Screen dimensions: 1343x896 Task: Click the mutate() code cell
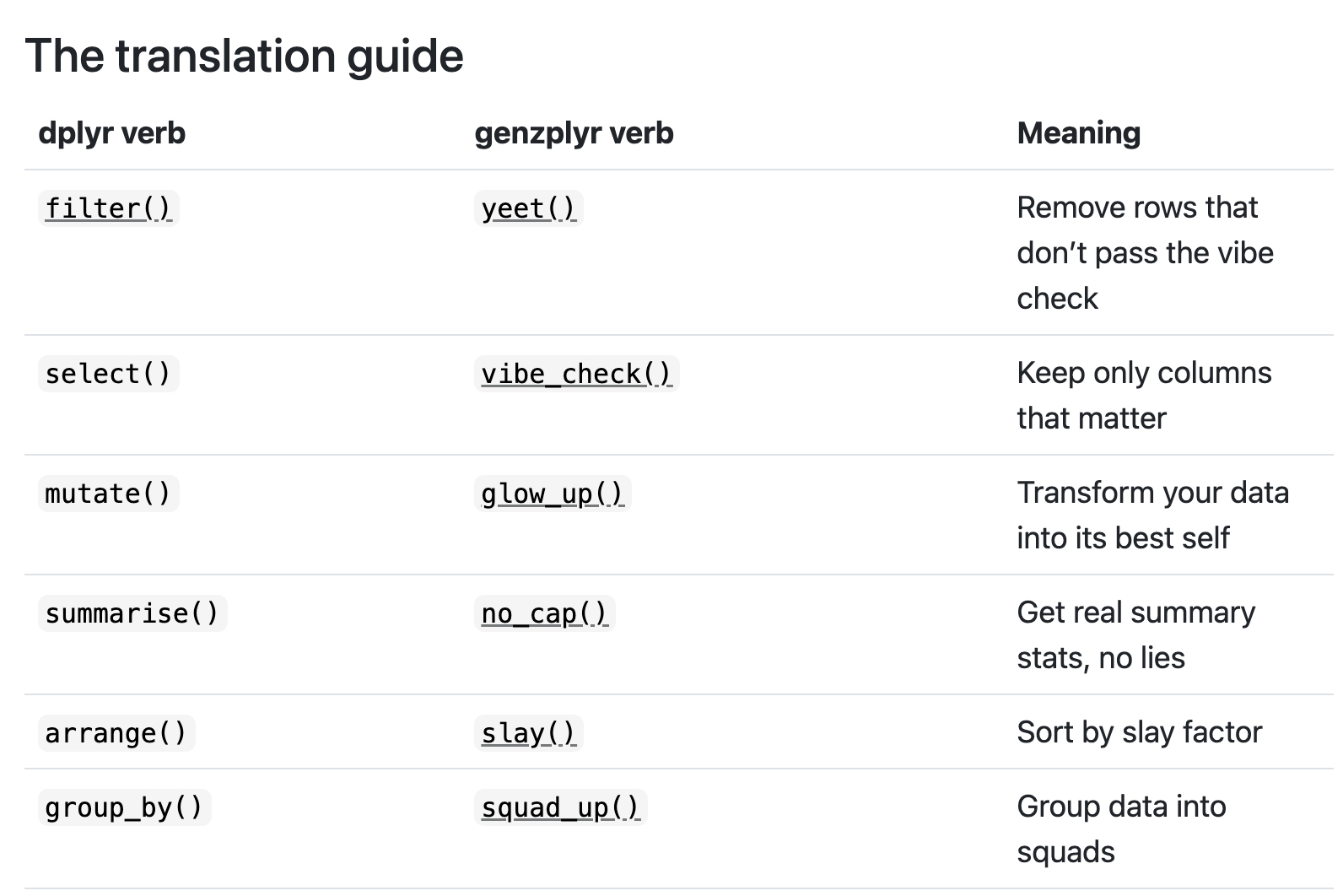(x=108, y=494)
